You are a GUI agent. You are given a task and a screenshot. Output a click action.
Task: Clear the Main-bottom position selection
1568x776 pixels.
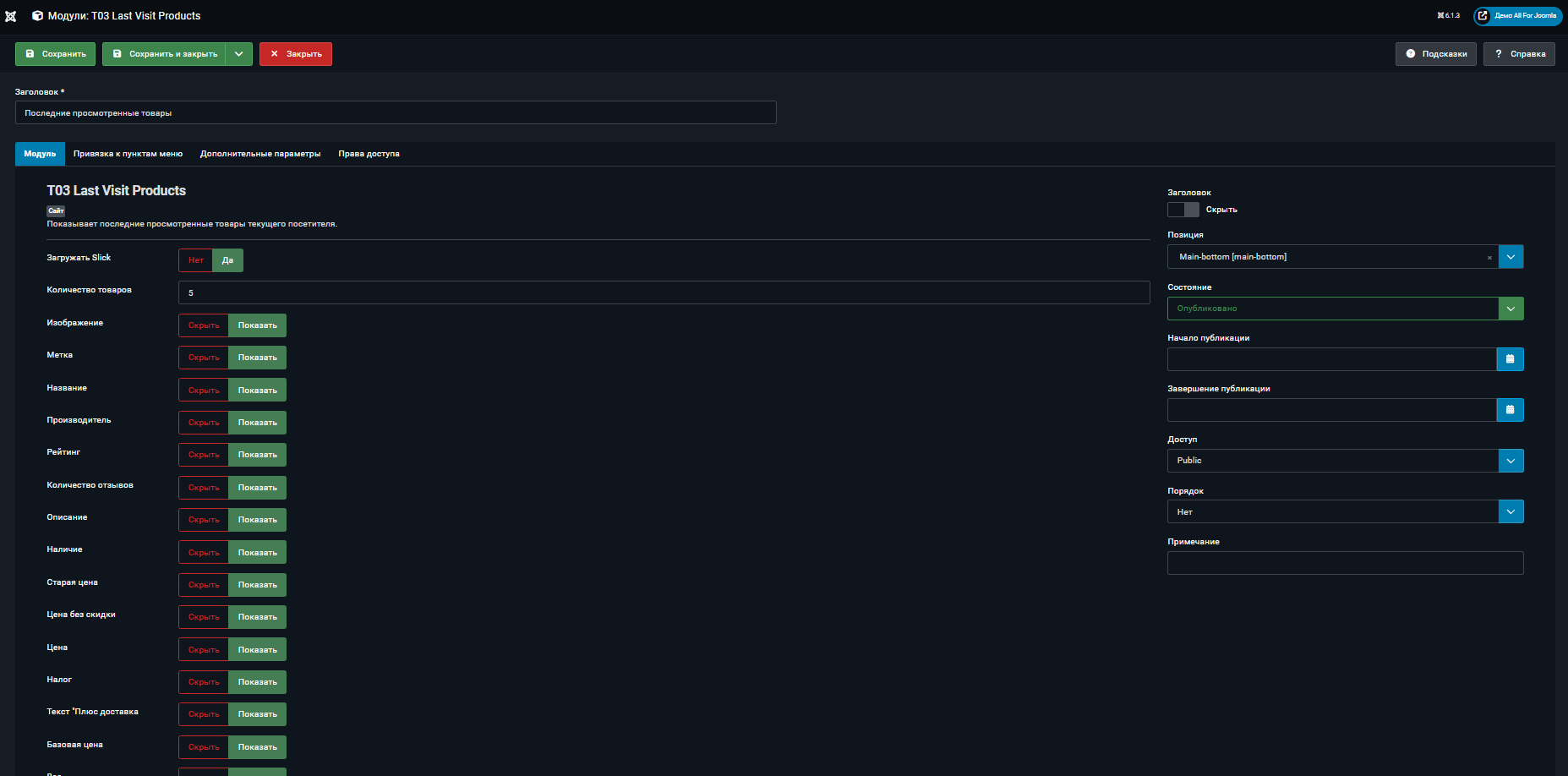point(1489,257)
